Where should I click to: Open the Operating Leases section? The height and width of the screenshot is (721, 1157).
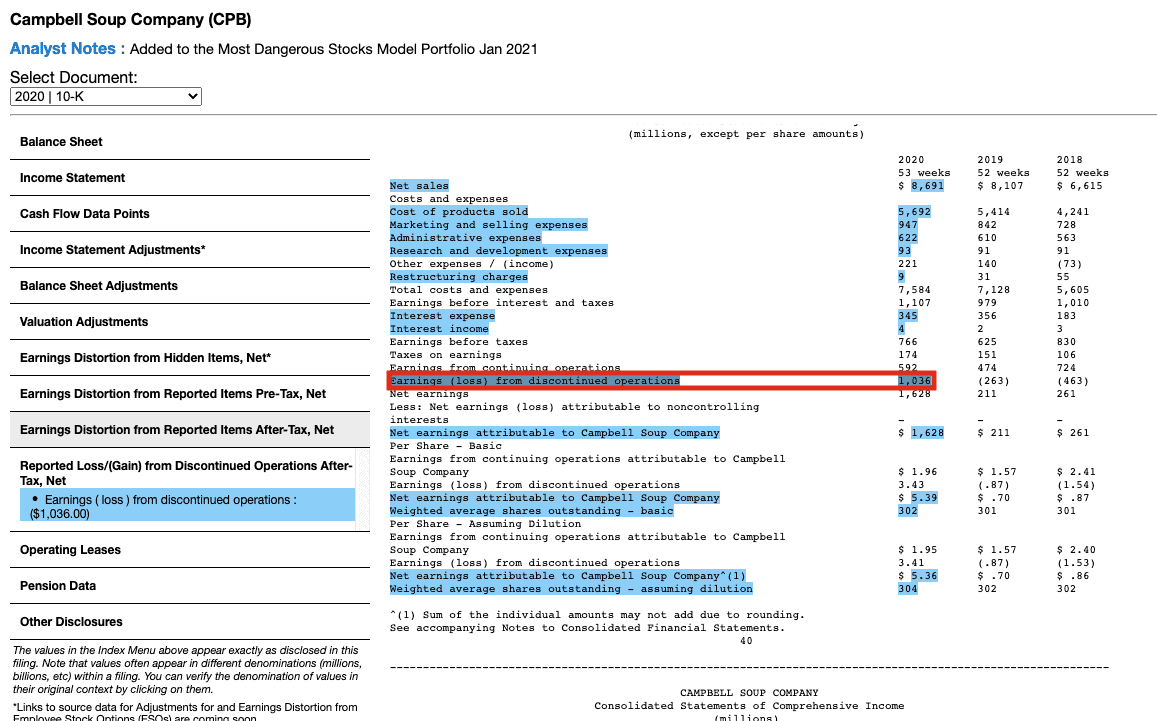[70, 551]
